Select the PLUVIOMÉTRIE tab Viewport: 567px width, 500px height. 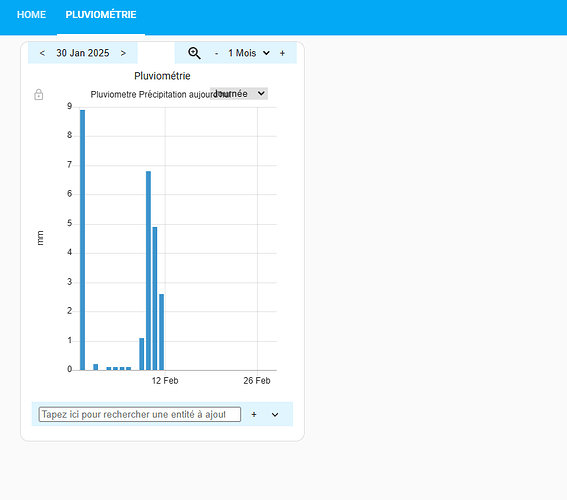[x=101, y=14]
